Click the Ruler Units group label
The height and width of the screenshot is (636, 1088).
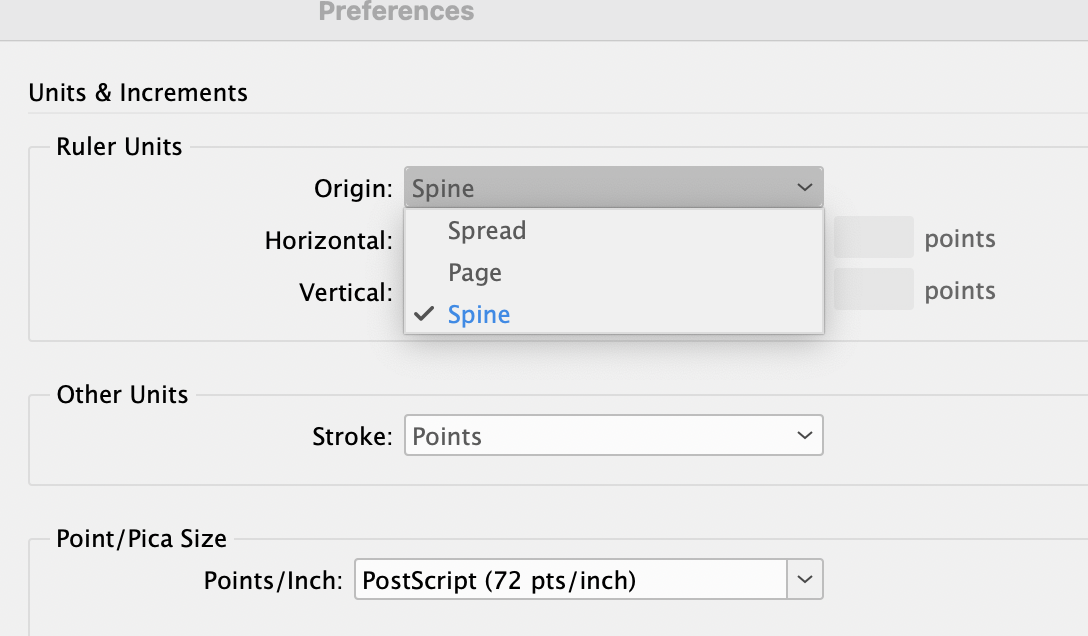pos(120,146)
